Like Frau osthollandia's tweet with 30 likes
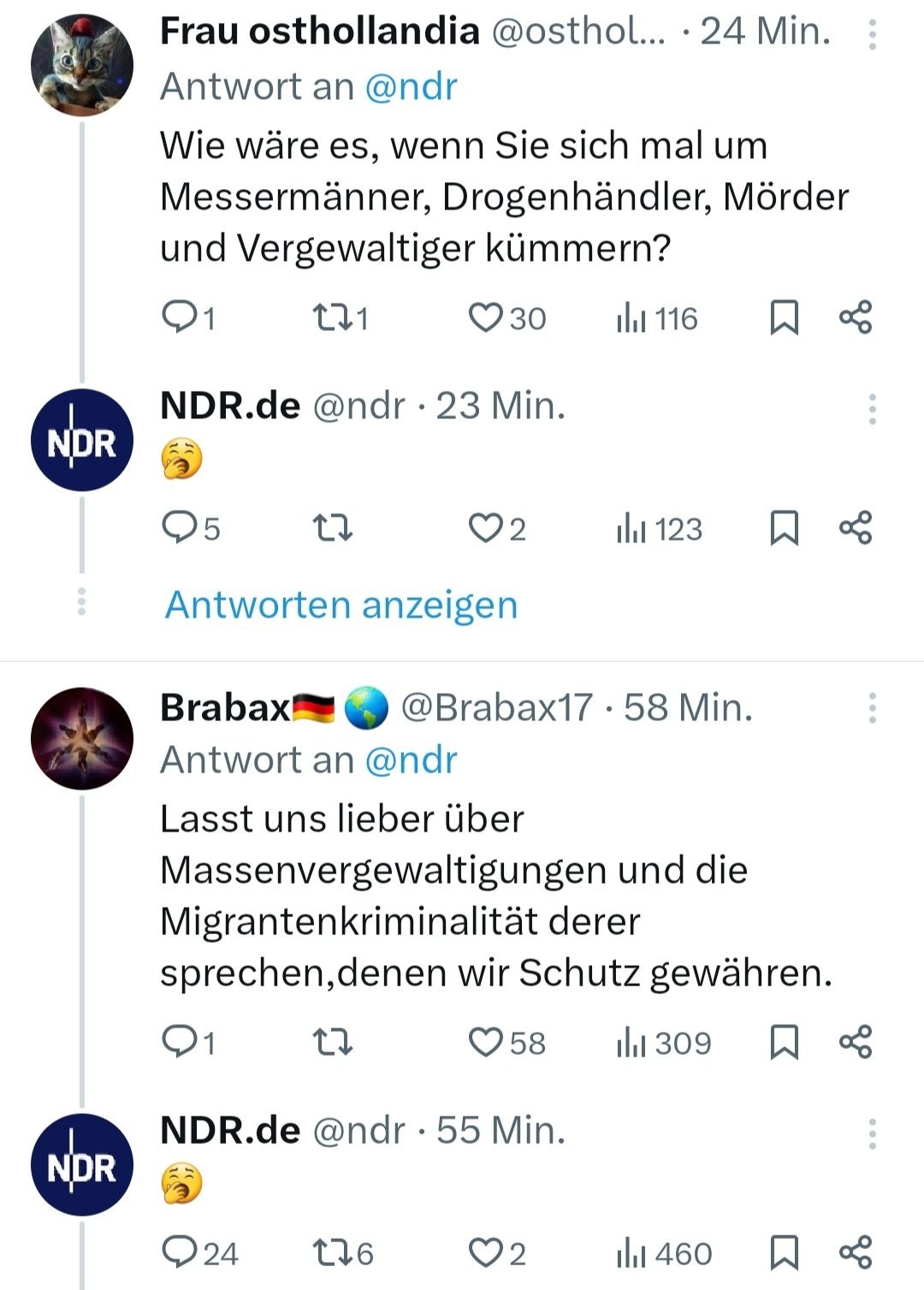 click(486, 318)
